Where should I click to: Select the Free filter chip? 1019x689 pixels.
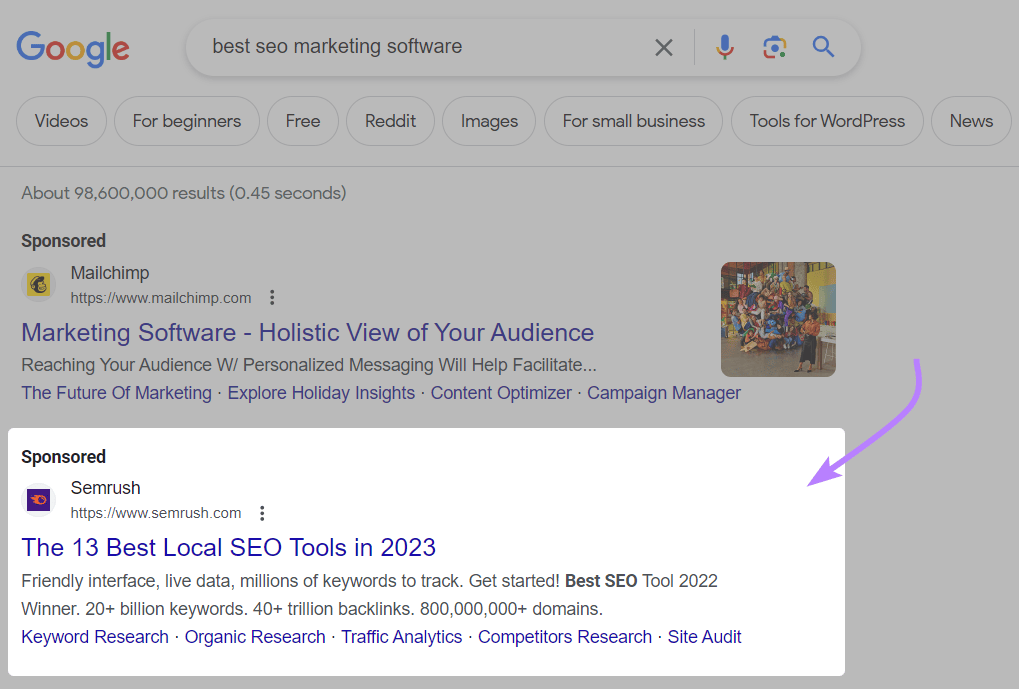click(302, 121)
